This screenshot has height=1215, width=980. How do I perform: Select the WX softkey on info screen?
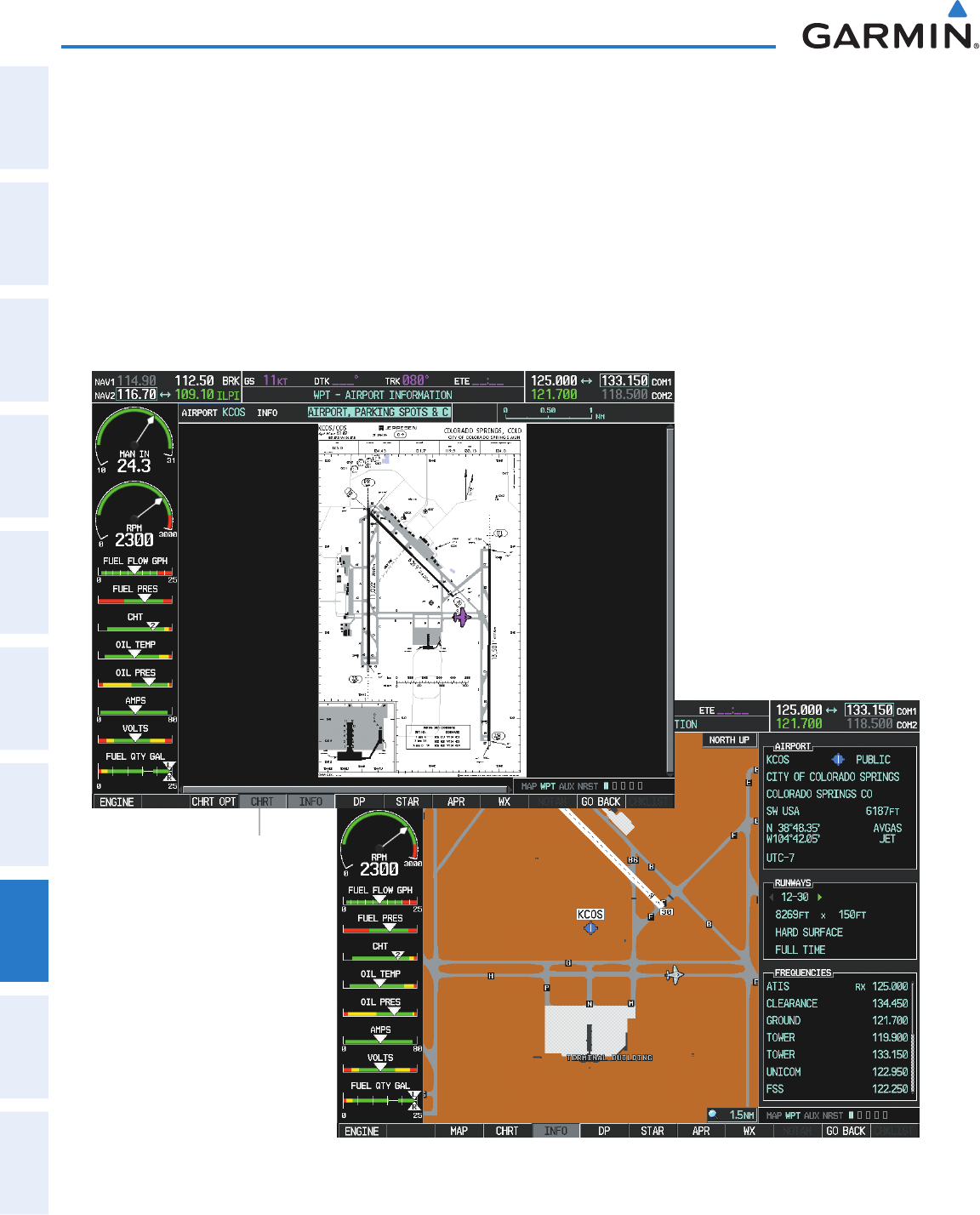point(749,1132)
